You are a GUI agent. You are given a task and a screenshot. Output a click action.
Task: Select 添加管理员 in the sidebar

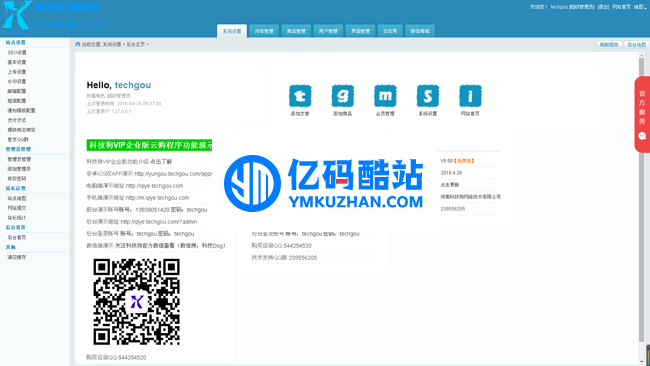point(19,169)
